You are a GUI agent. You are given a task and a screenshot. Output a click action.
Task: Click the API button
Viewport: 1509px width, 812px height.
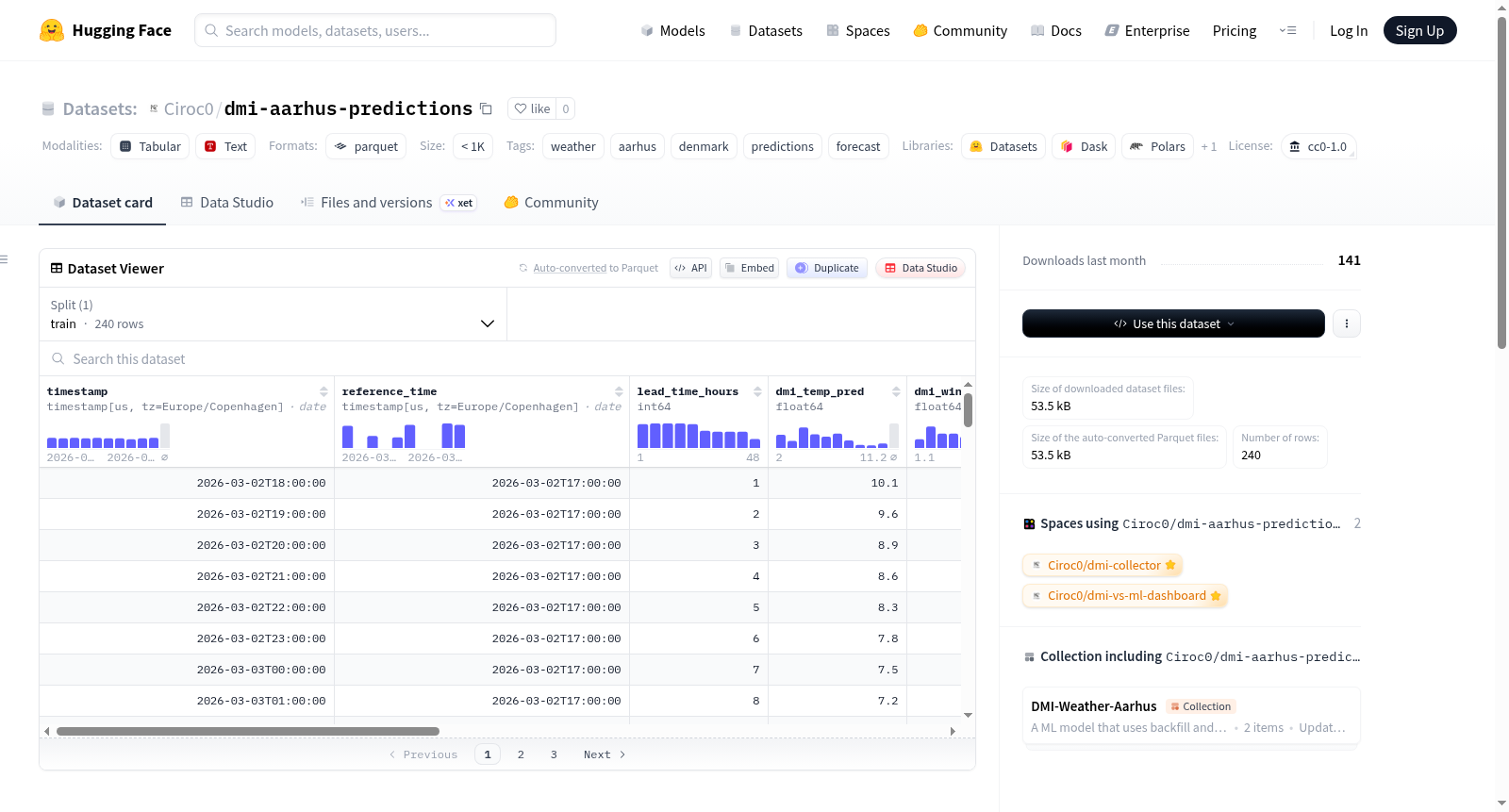tap(690, 268)
